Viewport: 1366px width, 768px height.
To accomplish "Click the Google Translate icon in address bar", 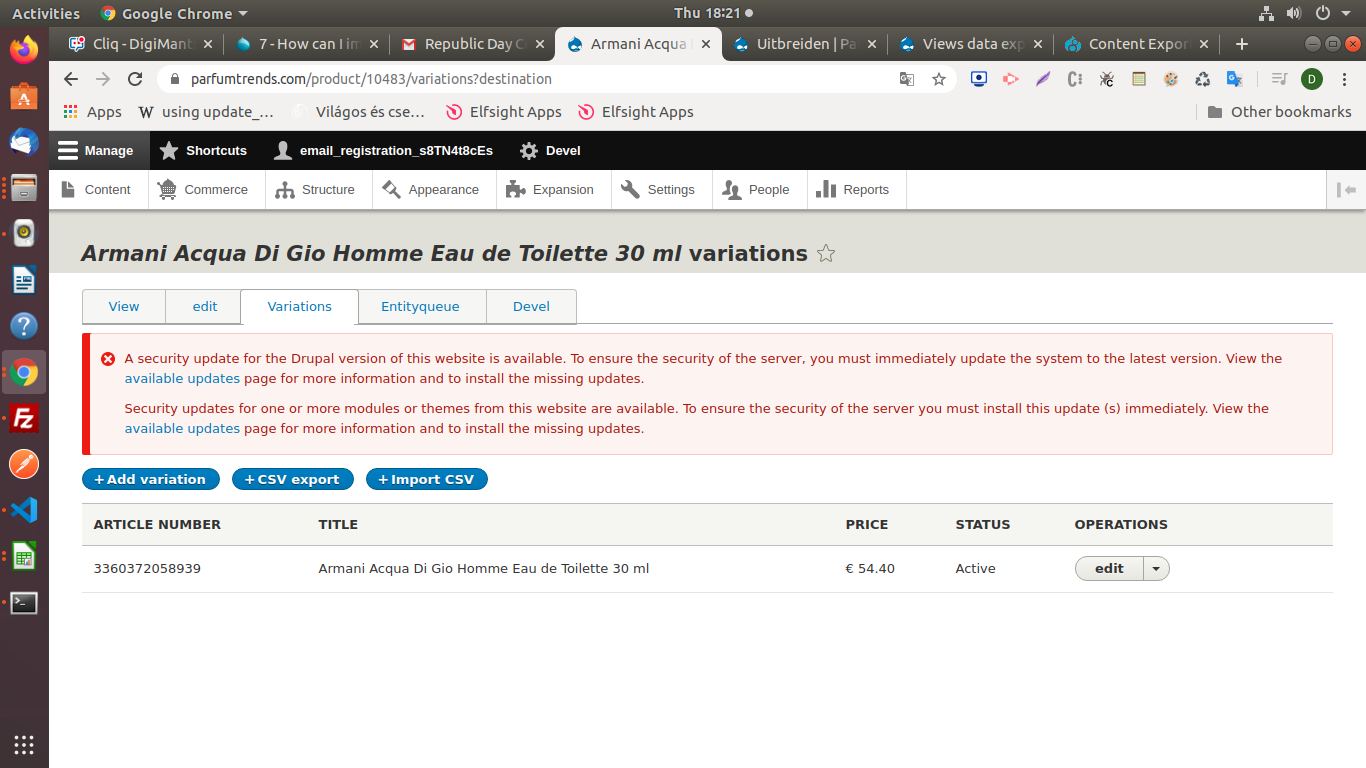I will [906, 79].
